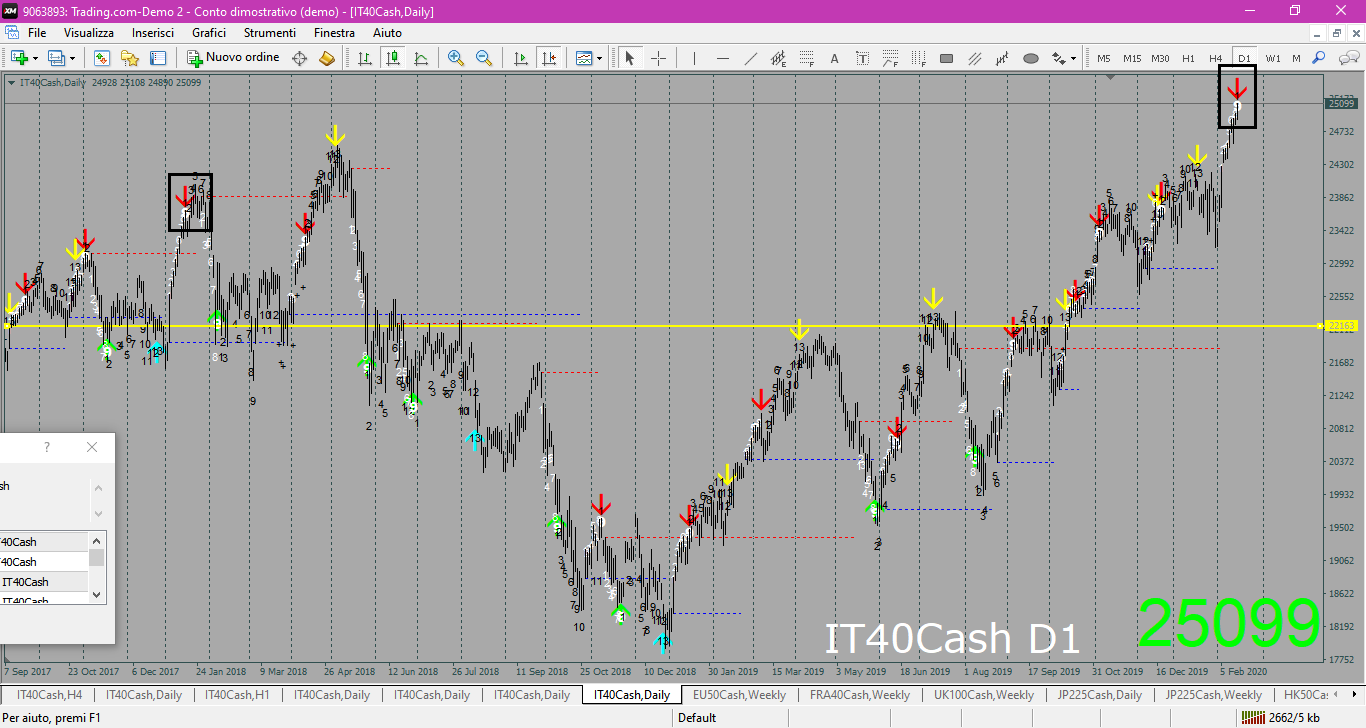The width and height of the screenshot is (1366, 728).
Task: Open the chart profiles icon
Action: tap(56, 58)
